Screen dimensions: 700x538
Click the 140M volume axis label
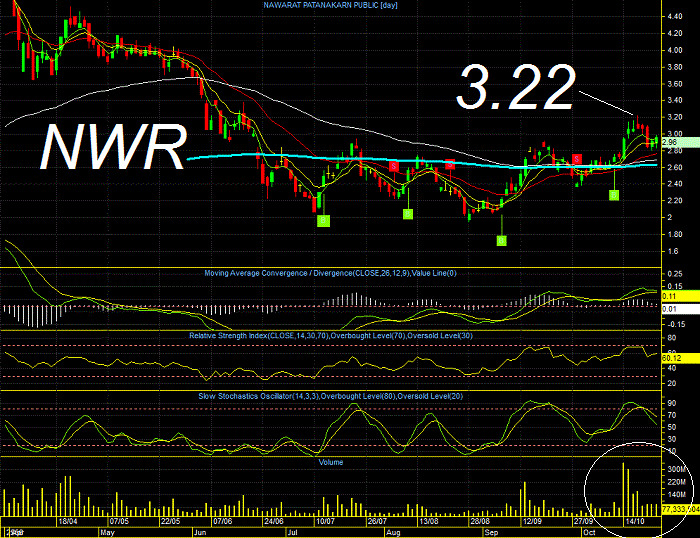pos(676,495)
